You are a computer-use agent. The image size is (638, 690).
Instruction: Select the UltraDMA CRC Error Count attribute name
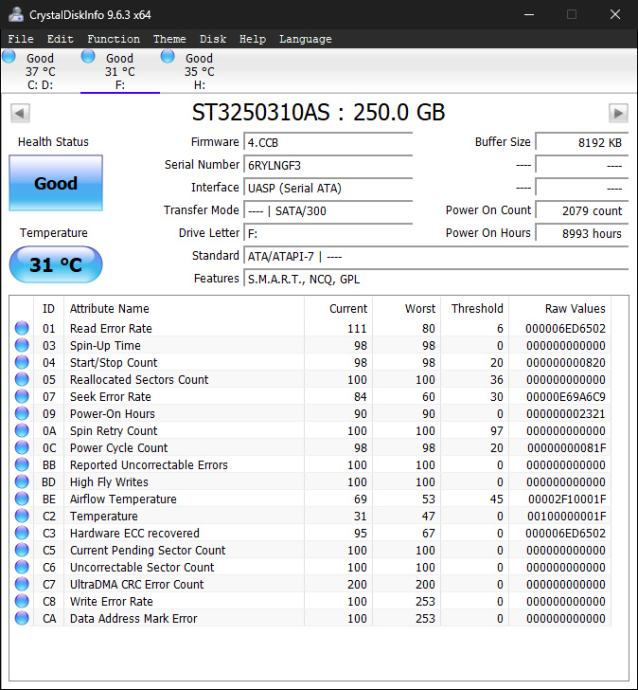tap(137, 584)
